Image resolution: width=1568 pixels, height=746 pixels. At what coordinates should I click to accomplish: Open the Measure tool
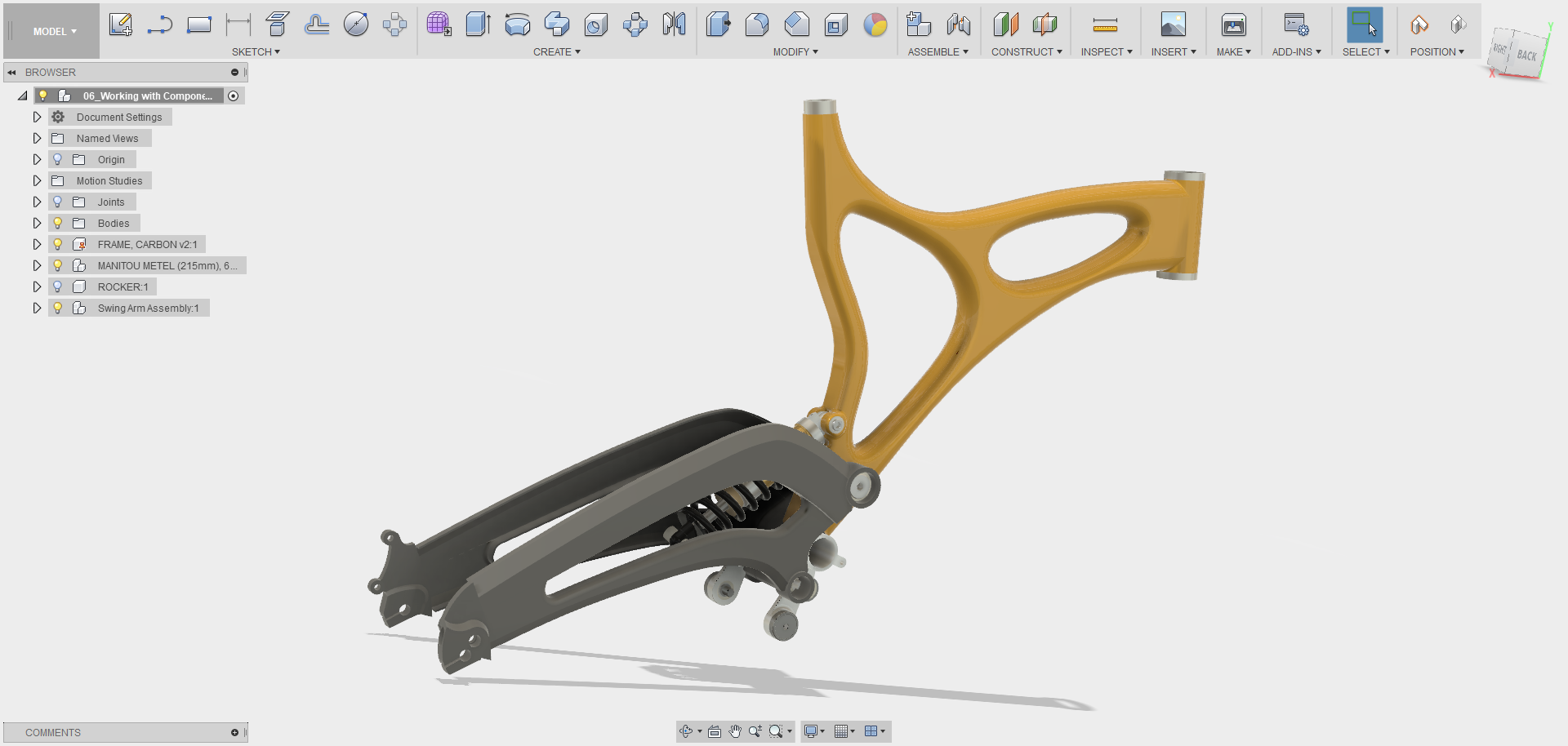(x=1105, y=24)
